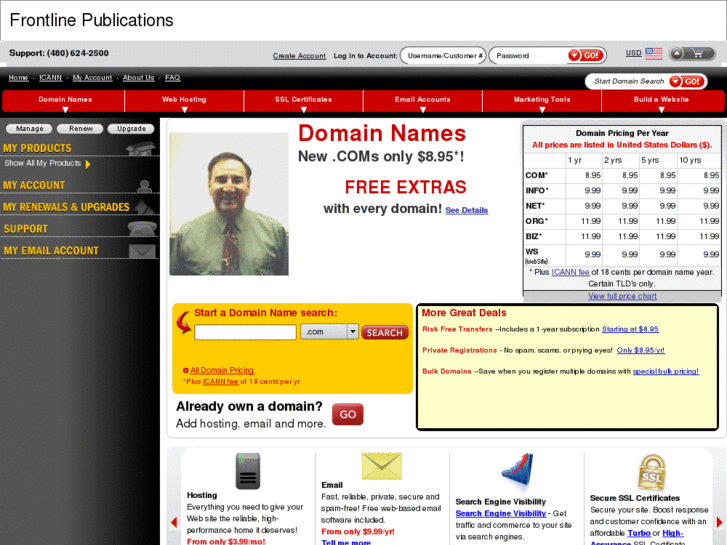
Task: Click the ICANN fee link in pricing table
Action: point(570,272)
